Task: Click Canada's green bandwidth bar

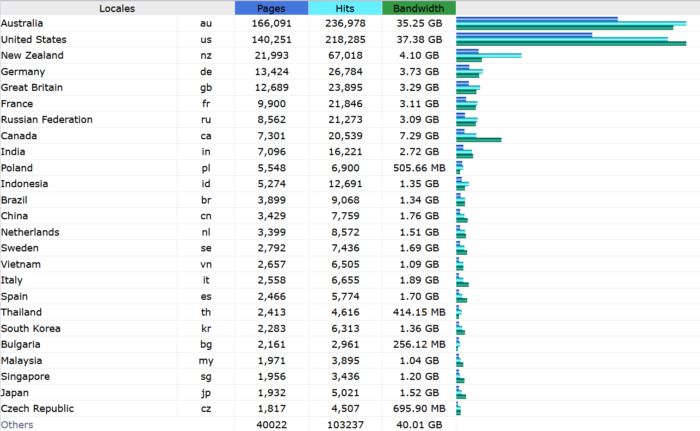Action: (479, 140)
